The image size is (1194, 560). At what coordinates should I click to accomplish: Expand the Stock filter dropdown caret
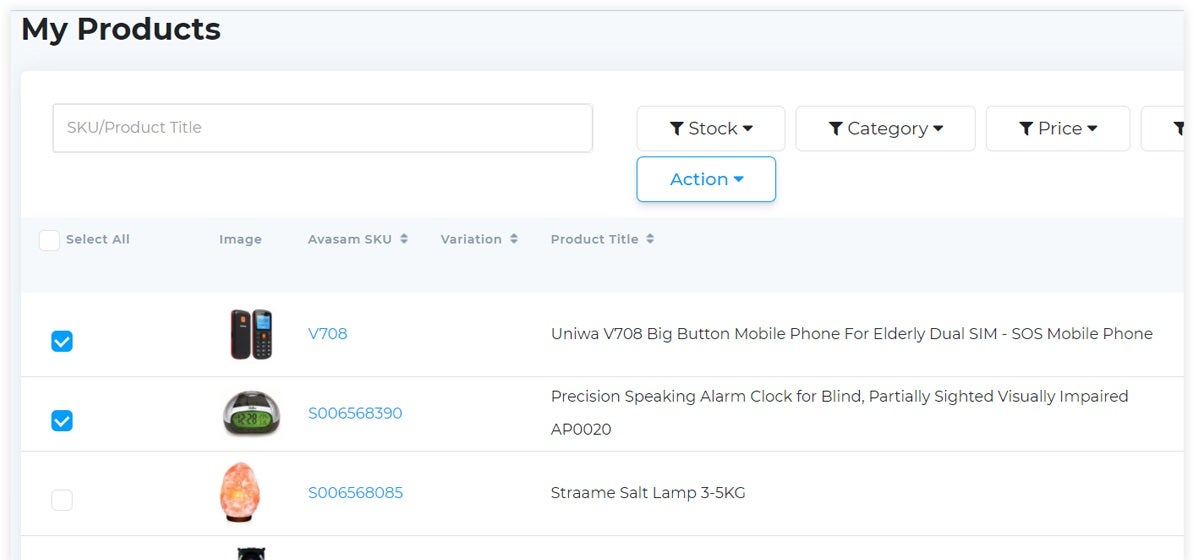tap(748, 129)
